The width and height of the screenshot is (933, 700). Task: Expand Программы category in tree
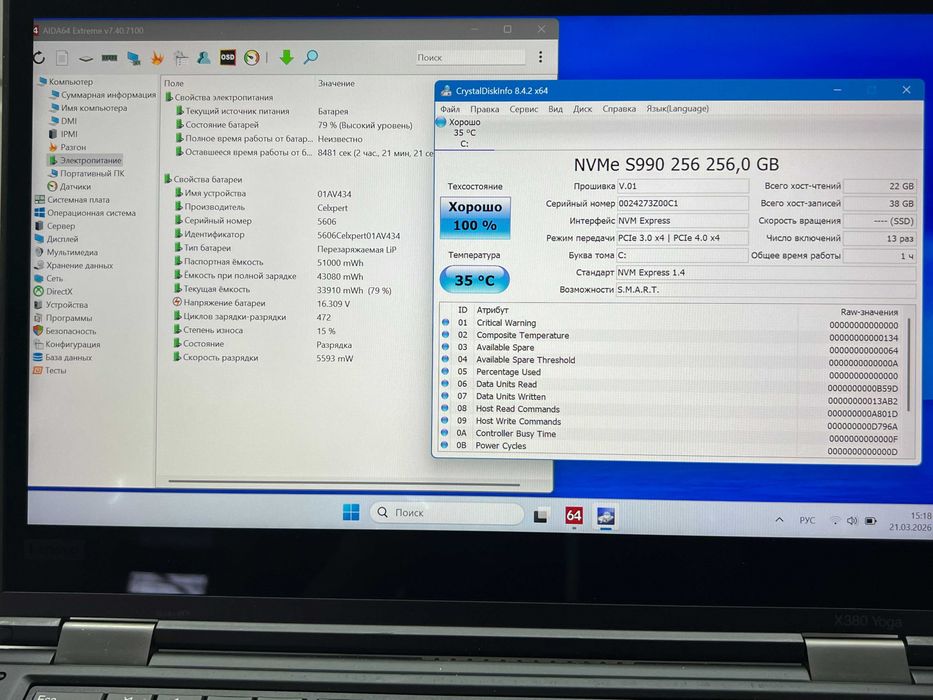[63, 317]
